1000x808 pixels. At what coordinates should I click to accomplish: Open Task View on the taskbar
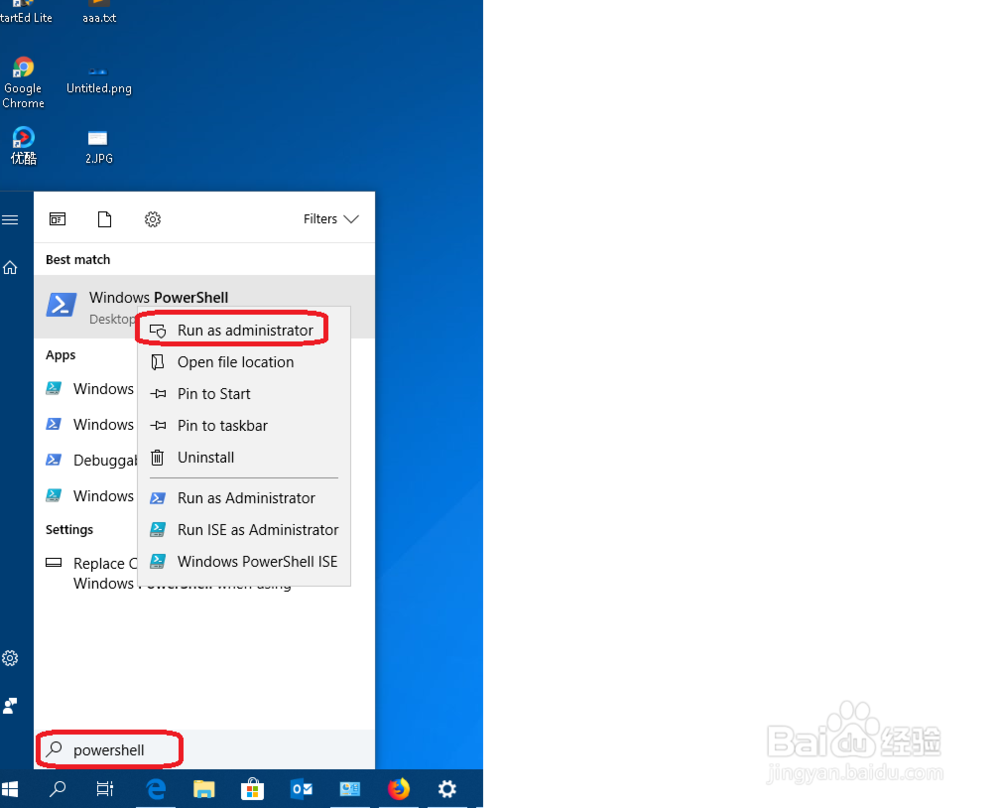pyautogui.click(x=105, y=789)
